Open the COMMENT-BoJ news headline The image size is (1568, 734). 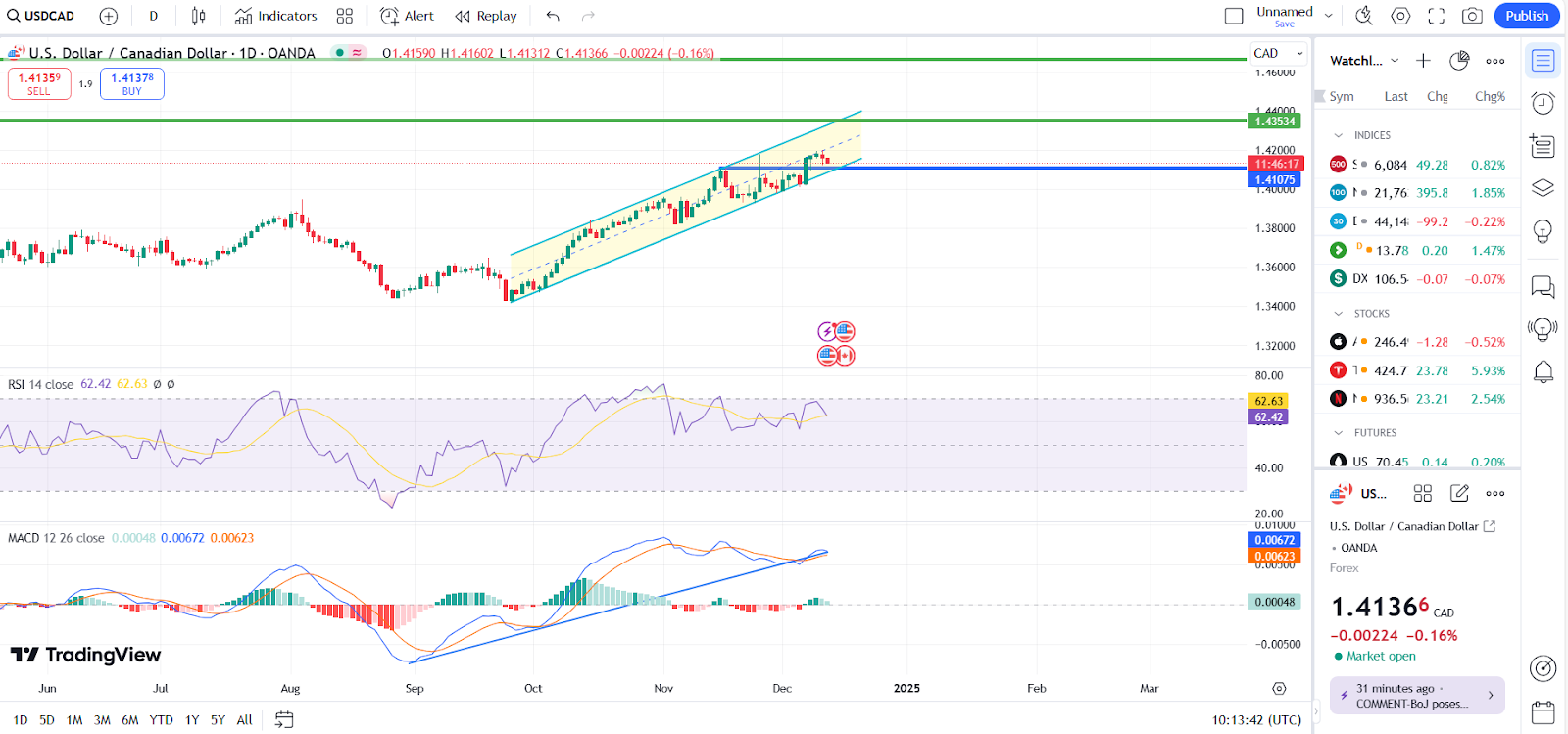pyautogui.click(x=1417, y=696)
